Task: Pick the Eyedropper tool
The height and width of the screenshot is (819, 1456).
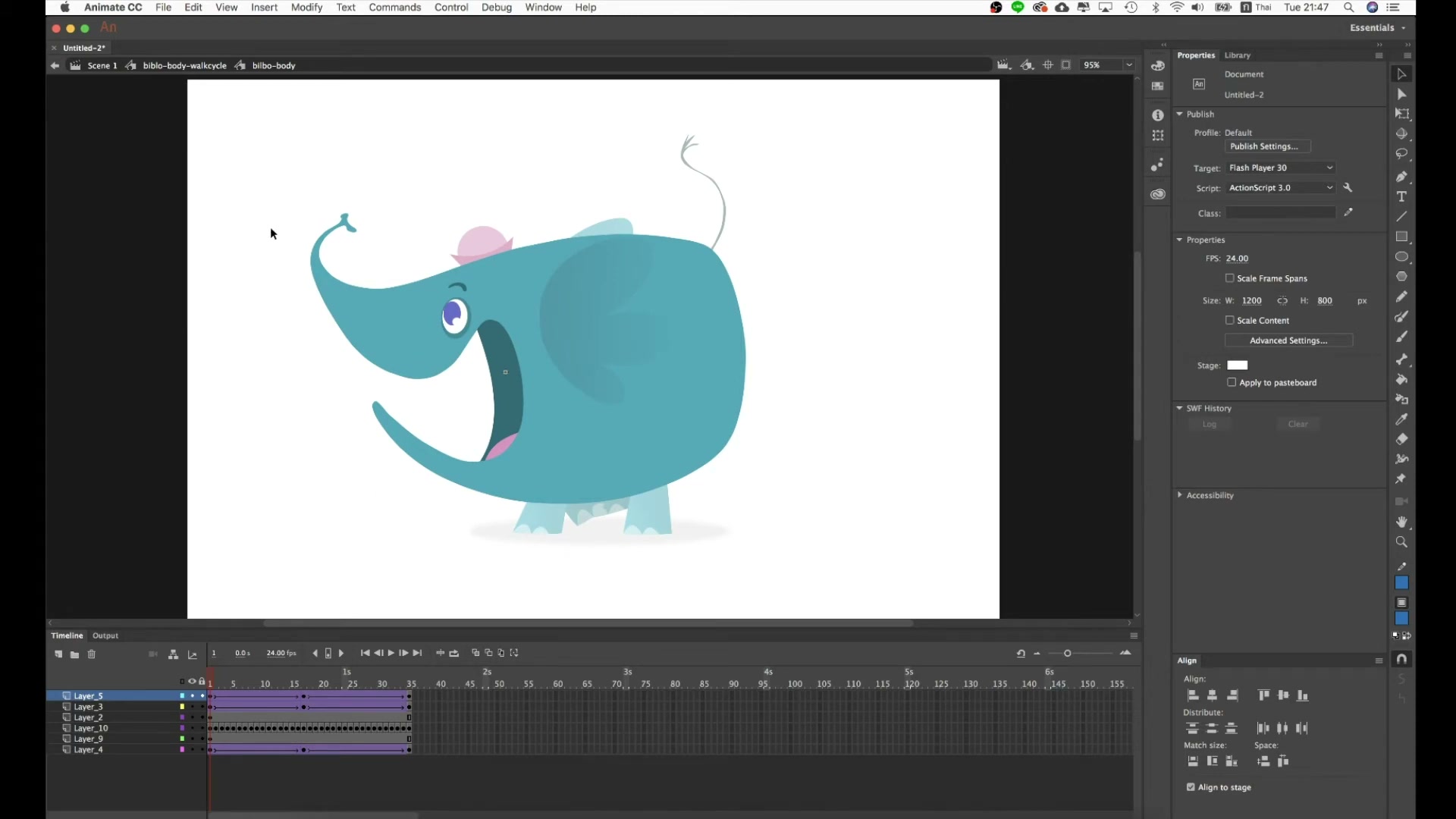Action: 1401,419
